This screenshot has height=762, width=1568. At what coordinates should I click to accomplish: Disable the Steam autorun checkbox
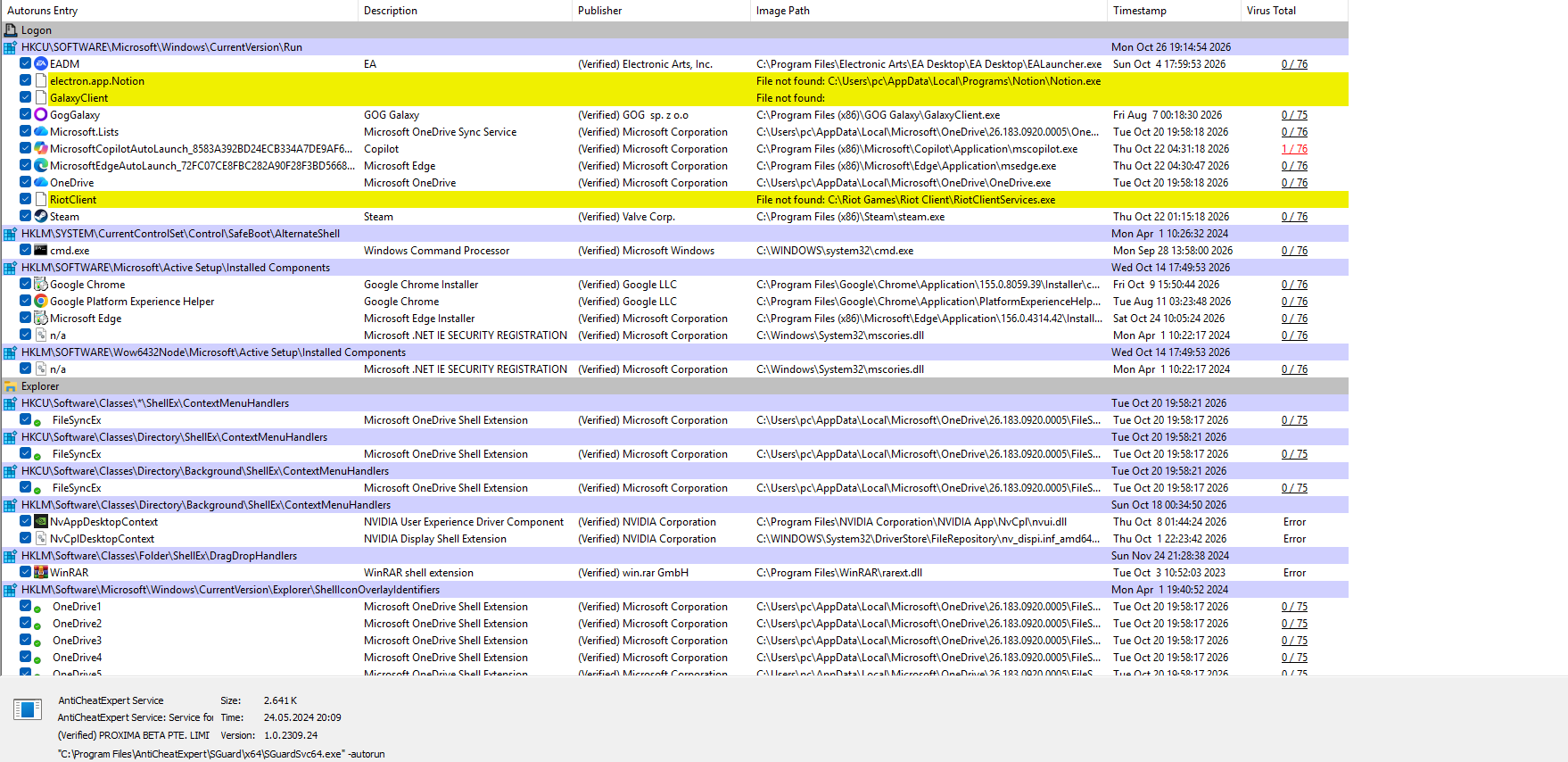pyautogui.click(x=25, y=217)
